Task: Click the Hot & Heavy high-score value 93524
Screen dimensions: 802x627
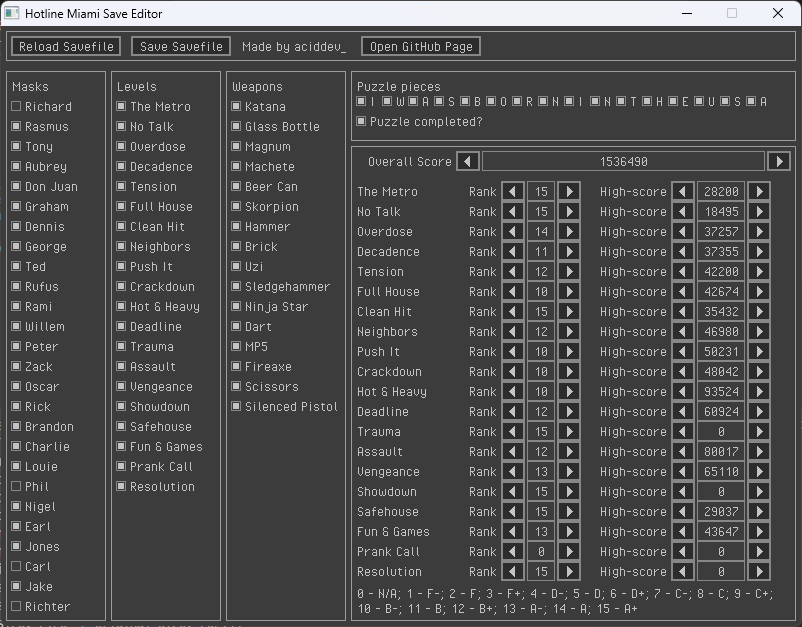Action: click(x=721, y=391)
